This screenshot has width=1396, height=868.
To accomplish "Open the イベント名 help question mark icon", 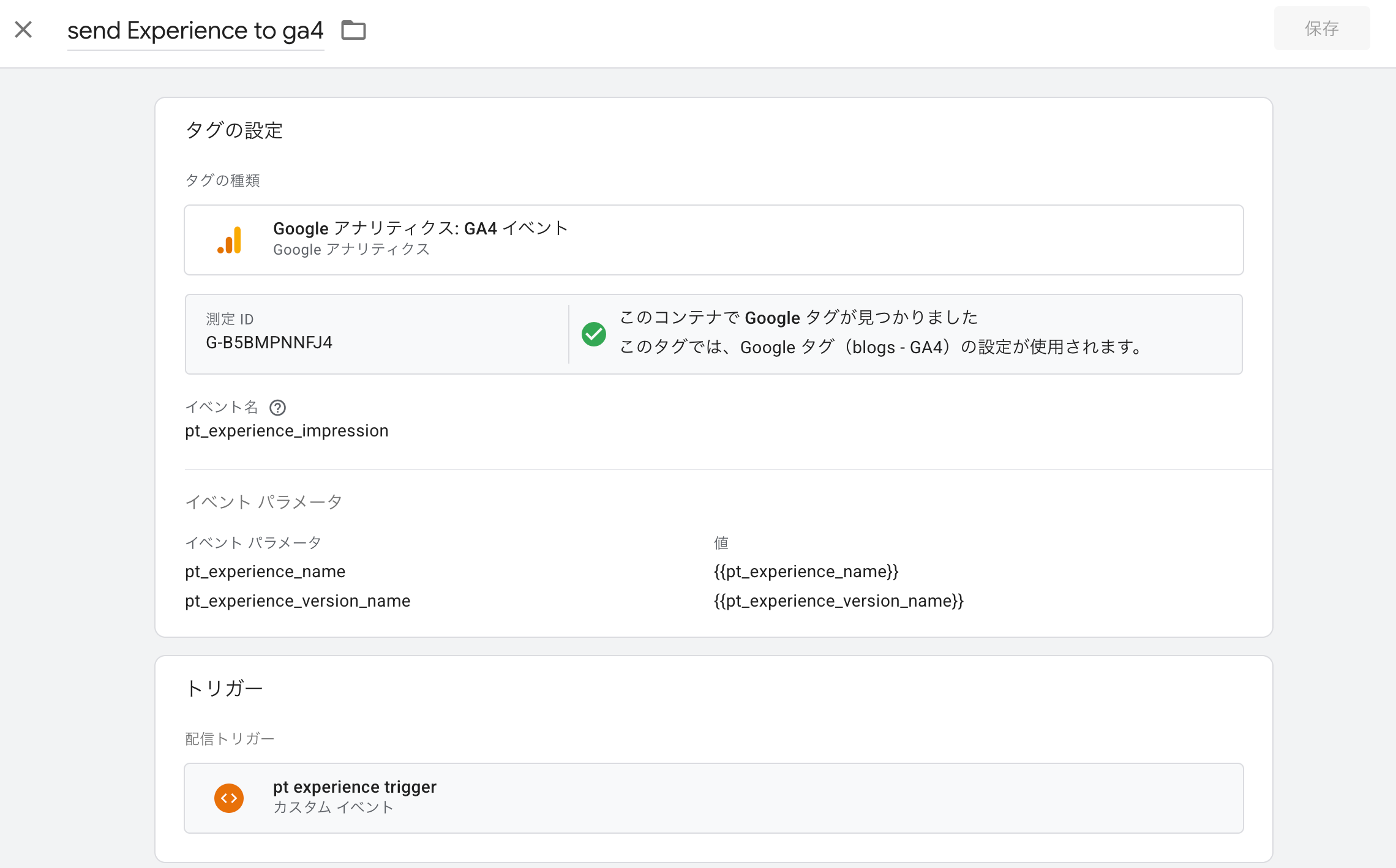I will click(277, 408).
